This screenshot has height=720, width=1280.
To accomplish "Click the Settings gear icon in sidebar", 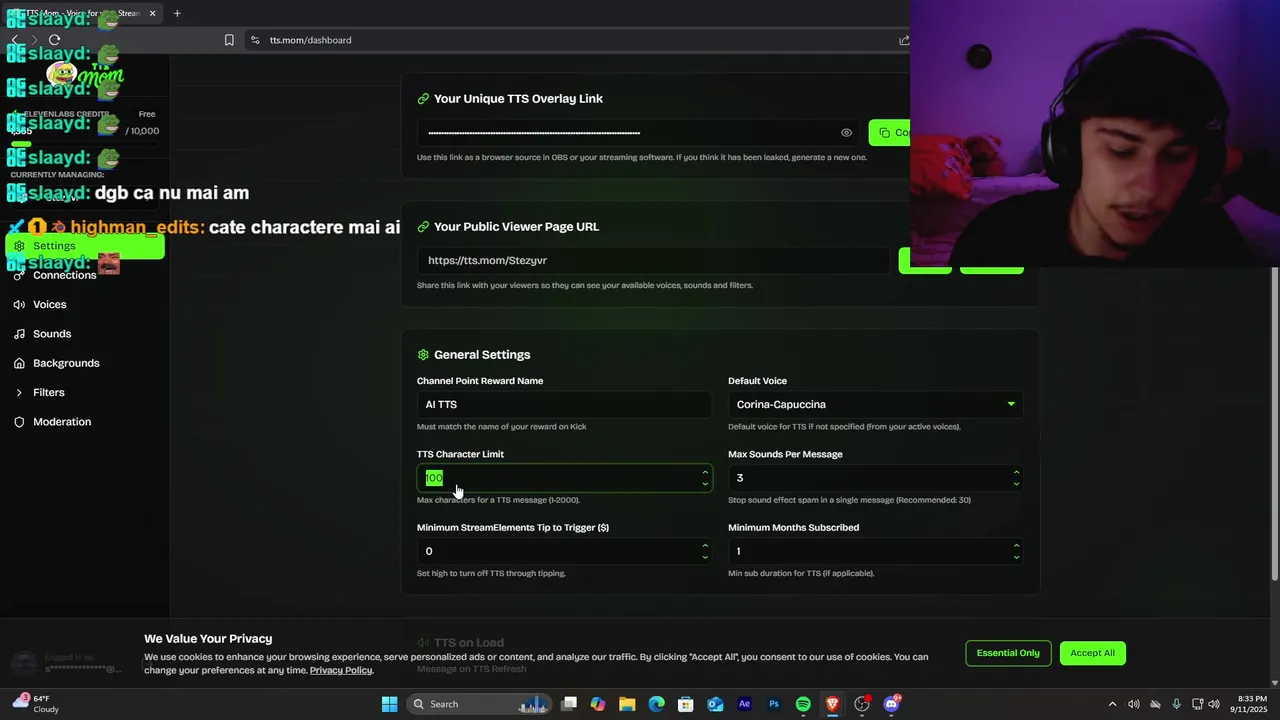I will (19, 246).
